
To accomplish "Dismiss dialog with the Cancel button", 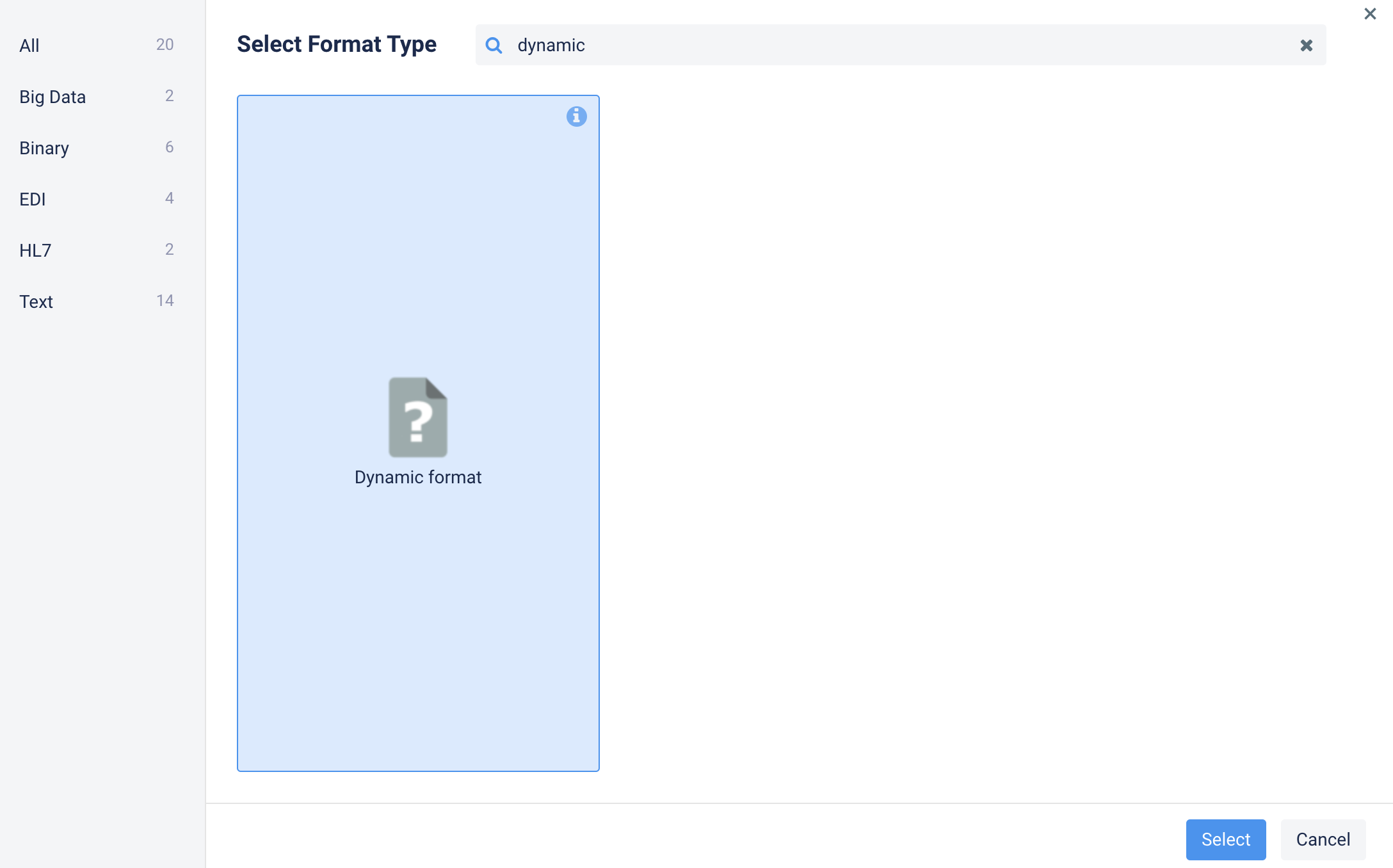I will coord(1323,839).
